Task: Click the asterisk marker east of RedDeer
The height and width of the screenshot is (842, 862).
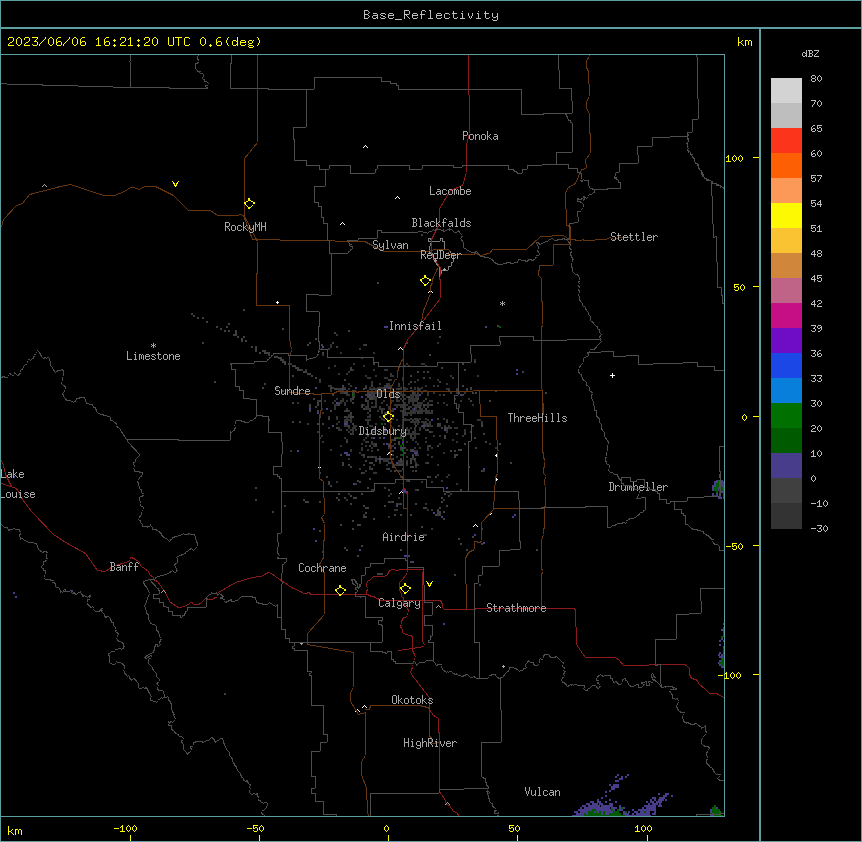Action: click(502, 303)
